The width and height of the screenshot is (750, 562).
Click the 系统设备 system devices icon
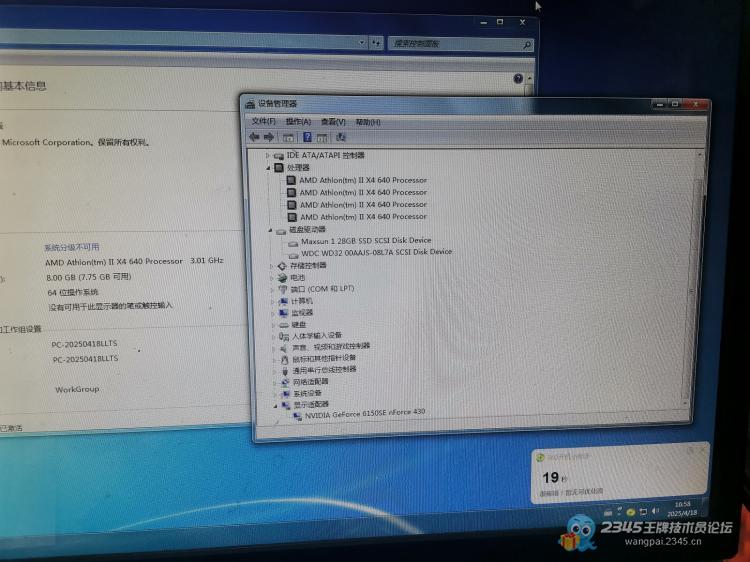[286, 394]
